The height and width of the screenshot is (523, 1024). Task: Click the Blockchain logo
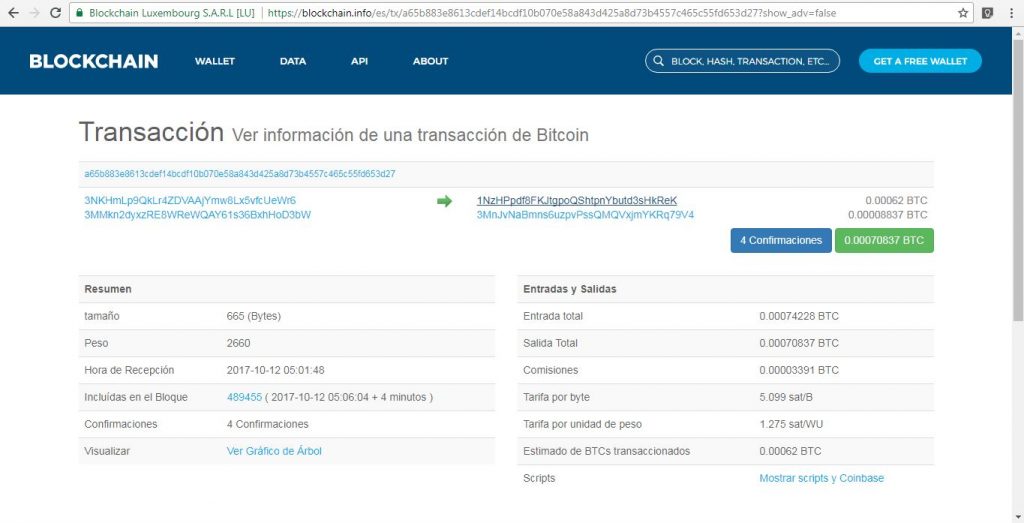coord(93,61)
